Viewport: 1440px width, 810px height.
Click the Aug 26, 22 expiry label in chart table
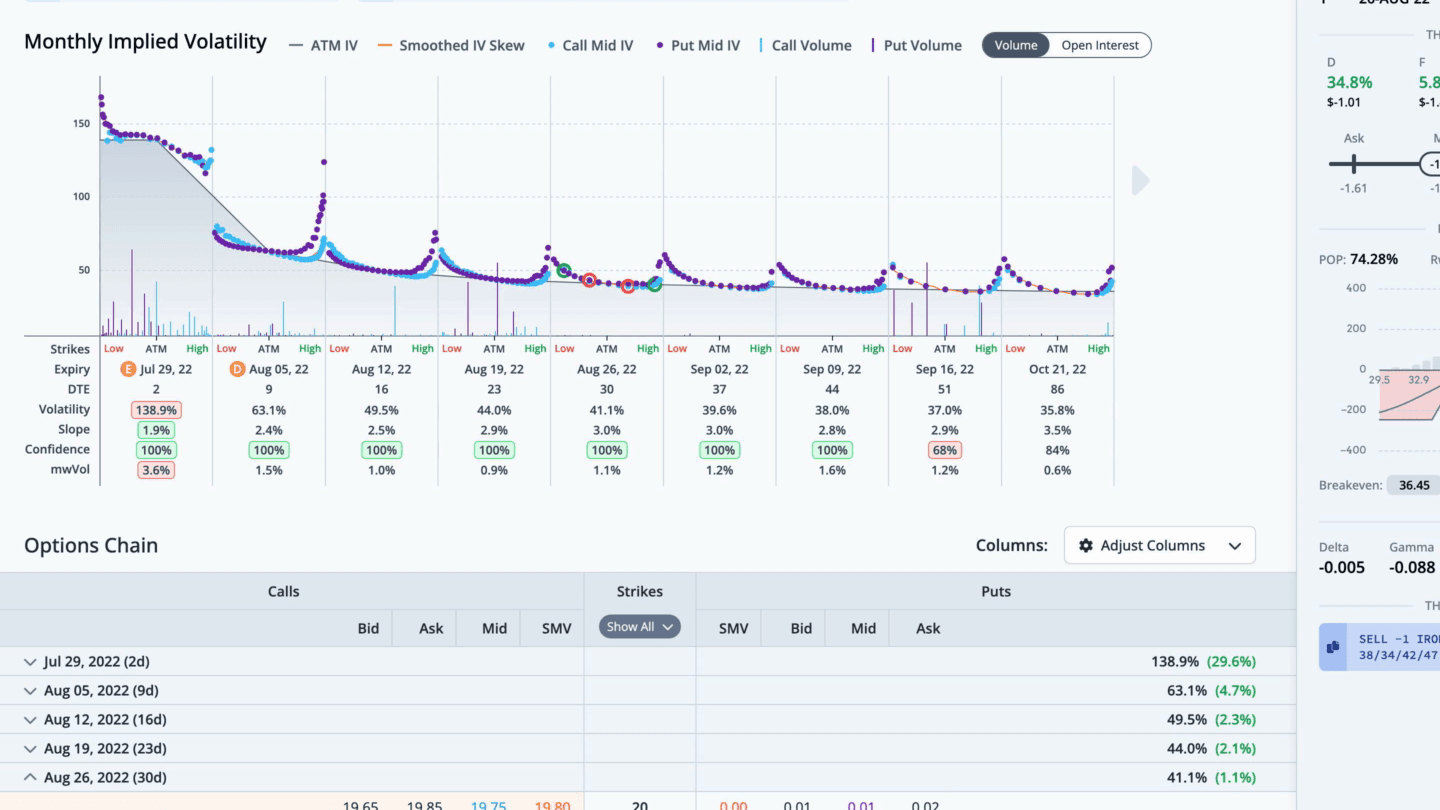(x=607, y=369)
